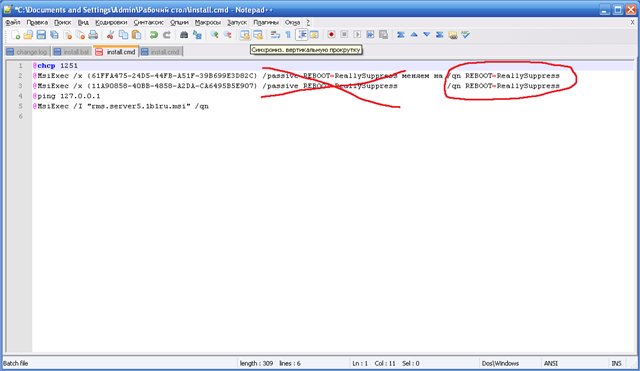640x371 pixels.
Task: Open the Вид menu
Action: (83, 22)
